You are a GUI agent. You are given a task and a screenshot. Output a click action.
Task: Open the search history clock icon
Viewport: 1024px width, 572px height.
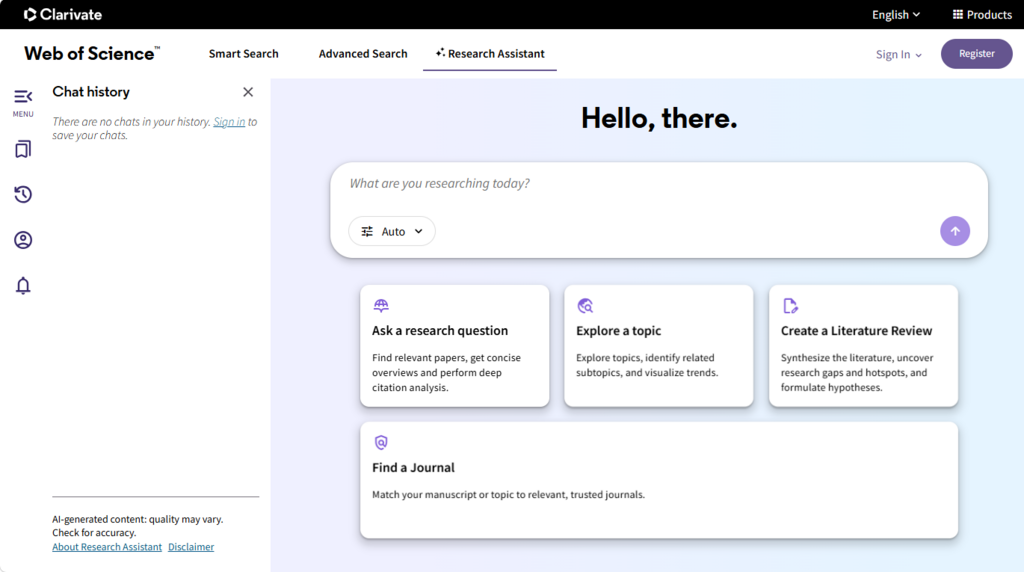point(23,195)
